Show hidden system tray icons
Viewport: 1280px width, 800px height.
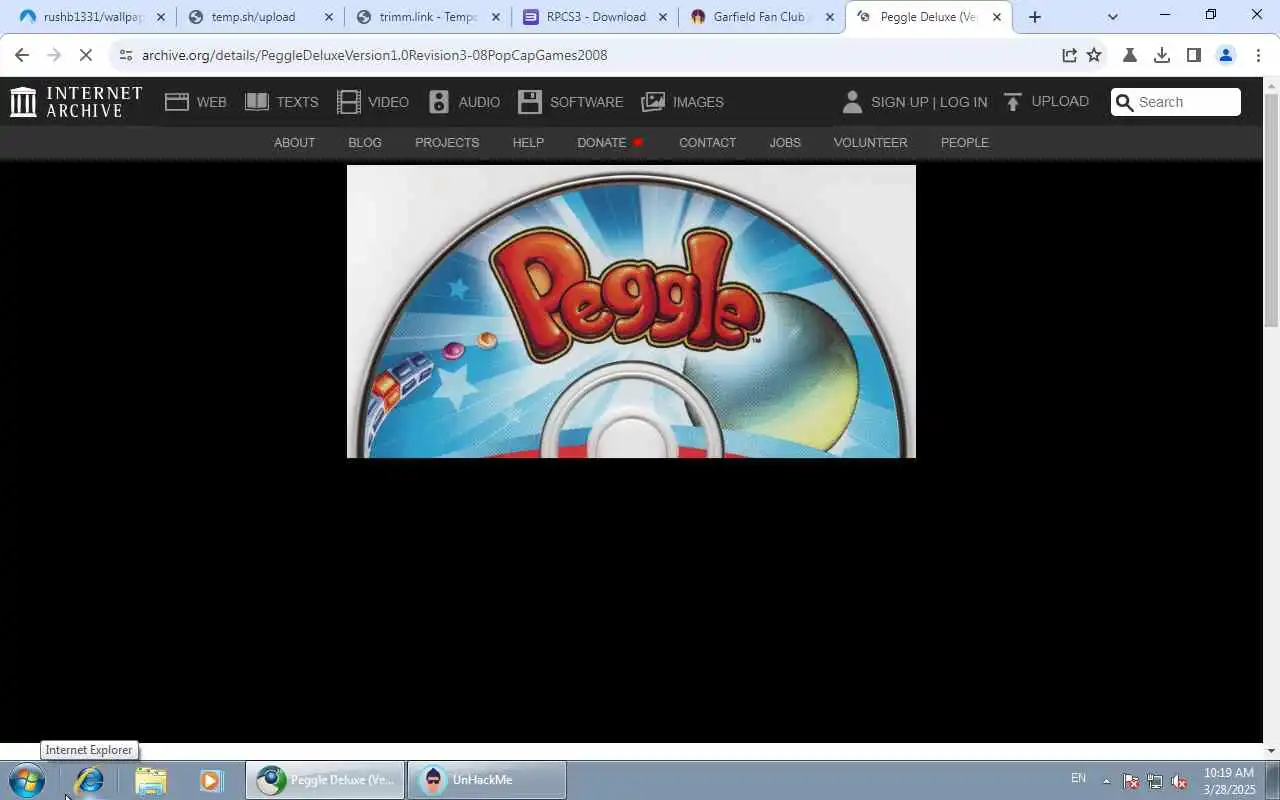[x=1106, y=781]
